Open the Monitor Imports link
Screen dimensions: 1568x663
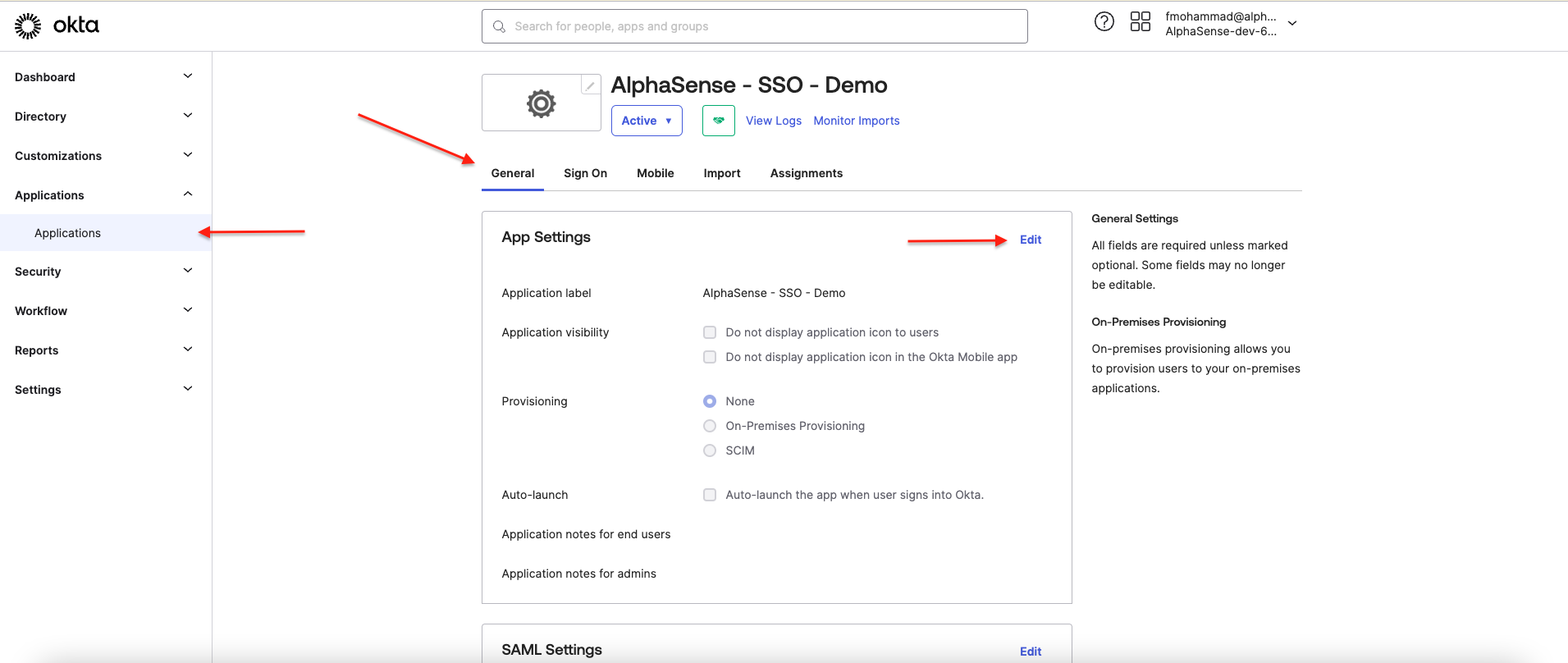857,121
